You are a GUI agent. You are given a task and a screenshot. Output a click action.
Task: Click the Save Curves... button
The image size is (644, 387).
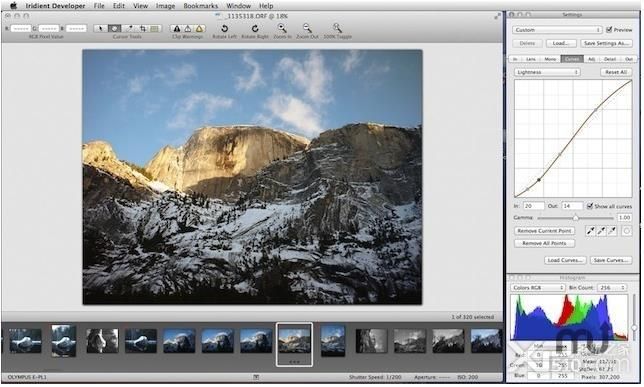click(x=611, y=260)
